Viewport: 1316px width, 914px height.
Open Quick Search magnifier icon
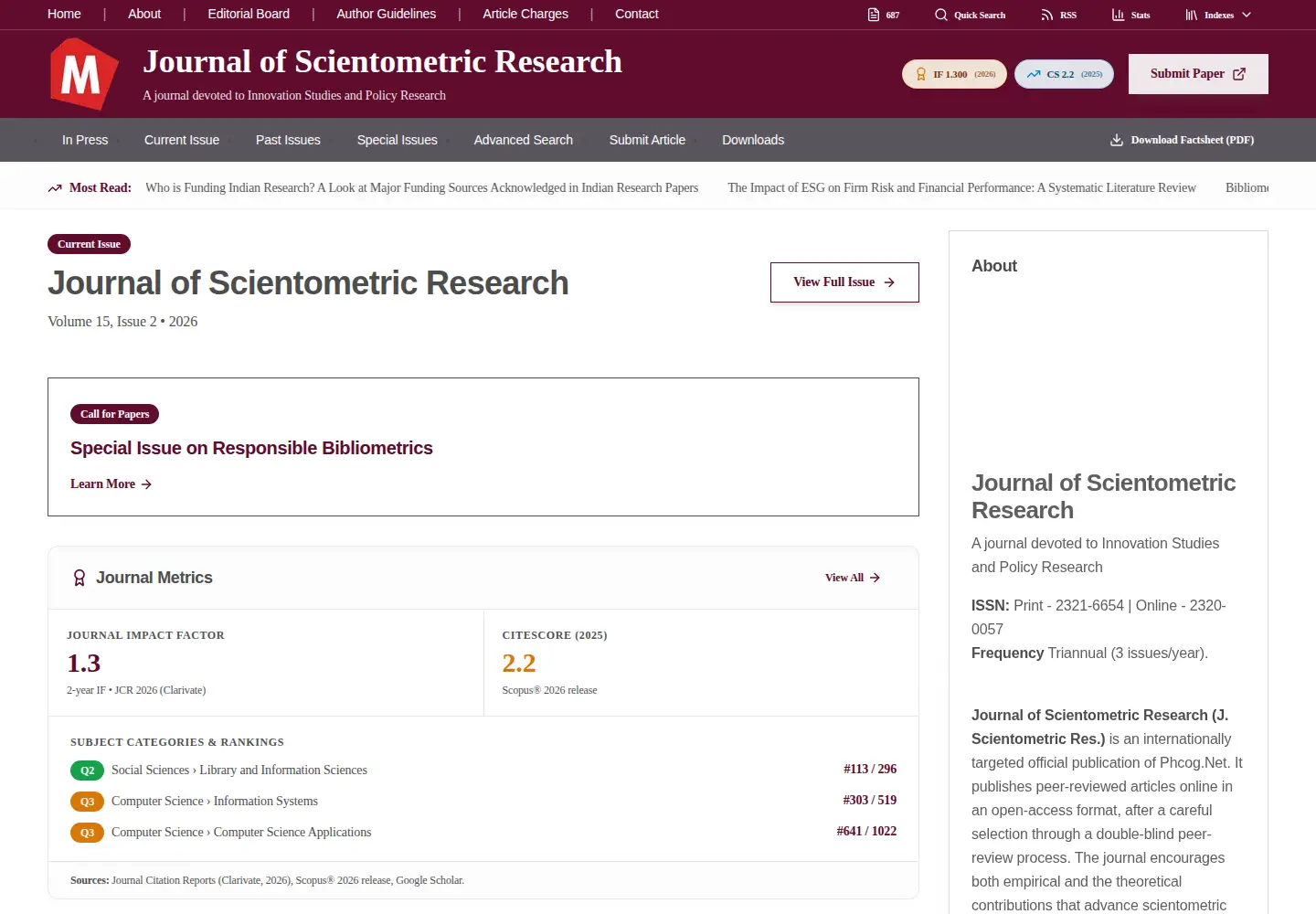point(941,15)
